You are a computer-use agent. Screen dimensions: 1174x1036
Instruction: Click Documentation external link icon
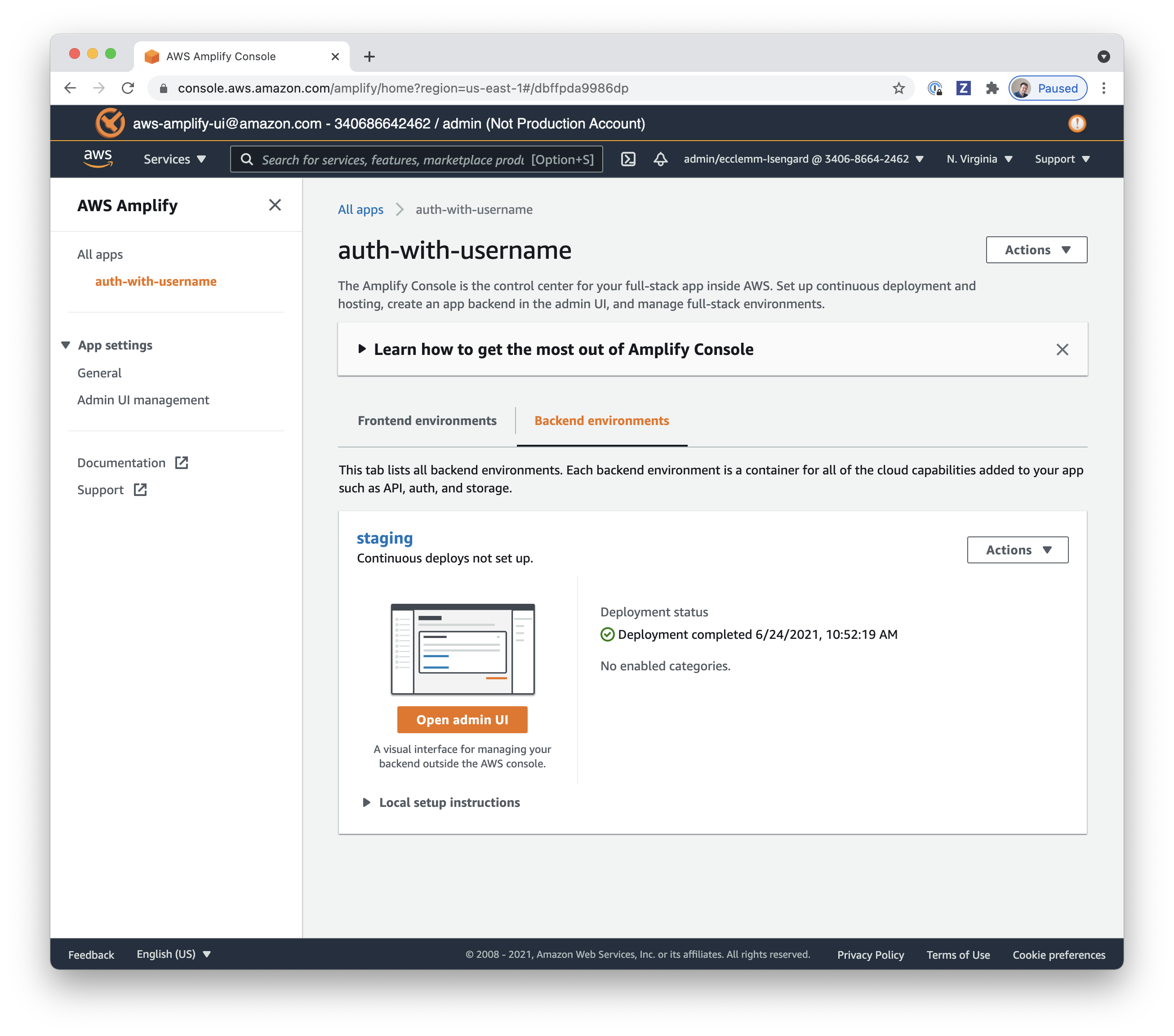coord(182,463)
